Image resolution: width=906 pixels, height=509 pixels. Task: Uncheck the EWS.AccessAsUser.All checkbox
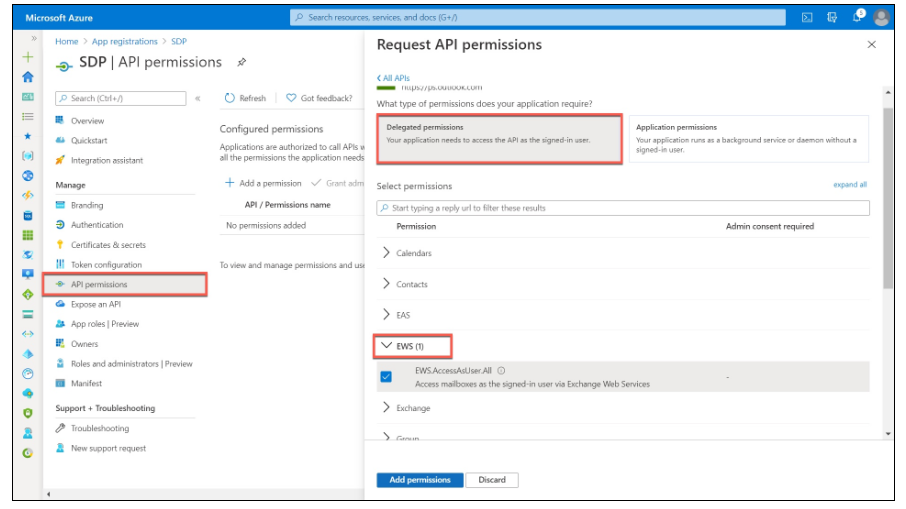coord(386,377)
